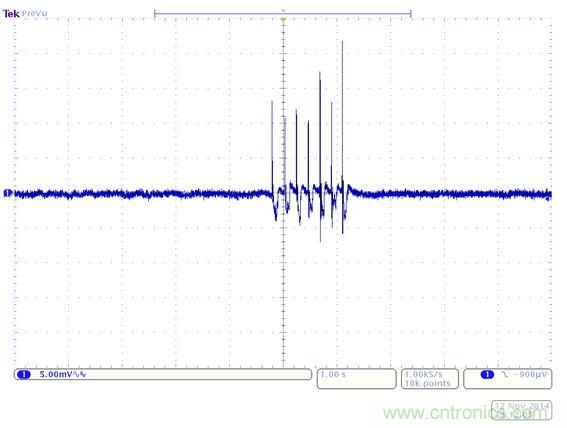Click the left bracket of the record view bar

coord(155,14)
